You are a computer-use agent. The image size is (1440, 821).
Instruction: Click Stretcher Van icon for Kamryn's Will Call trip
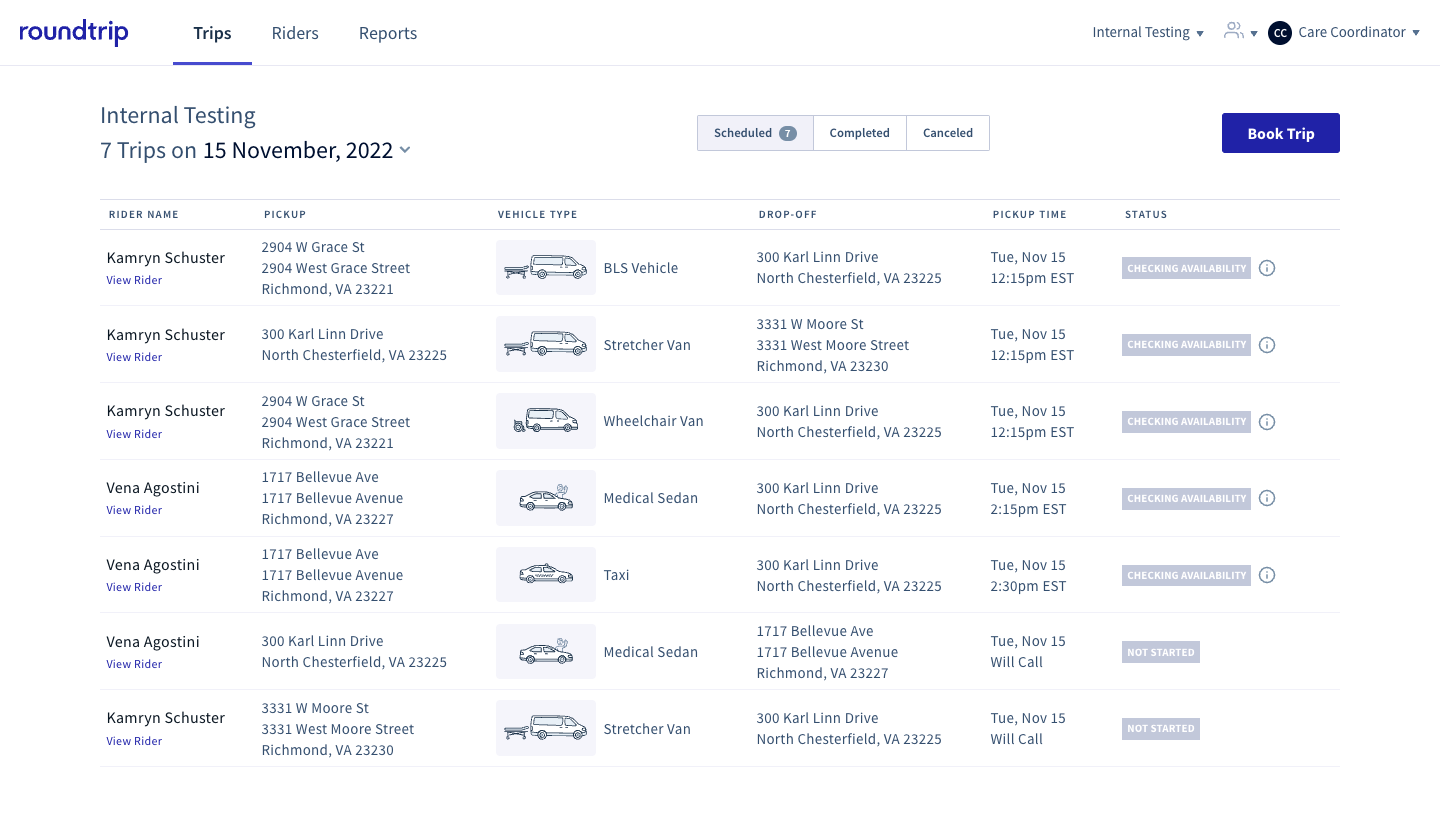coord(546,729)
